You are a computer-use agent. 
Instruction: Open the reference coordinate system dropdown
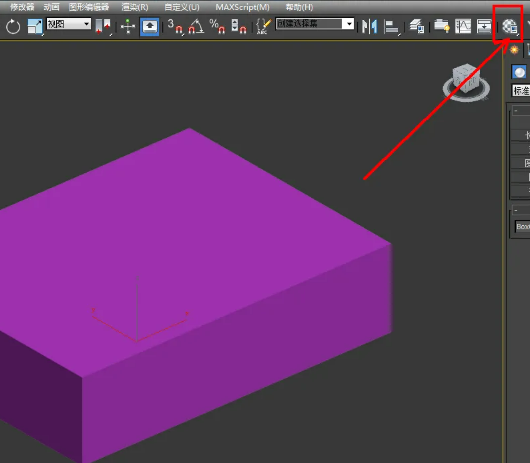[69, 24]
